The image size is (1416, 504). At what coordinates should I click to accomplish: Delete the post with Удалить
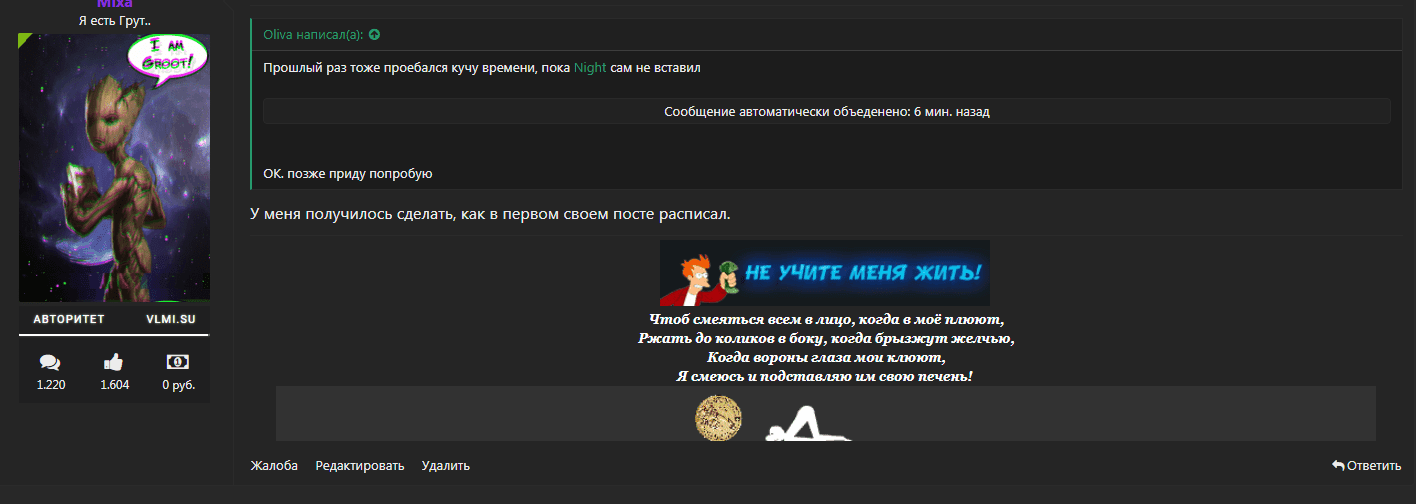446,466
